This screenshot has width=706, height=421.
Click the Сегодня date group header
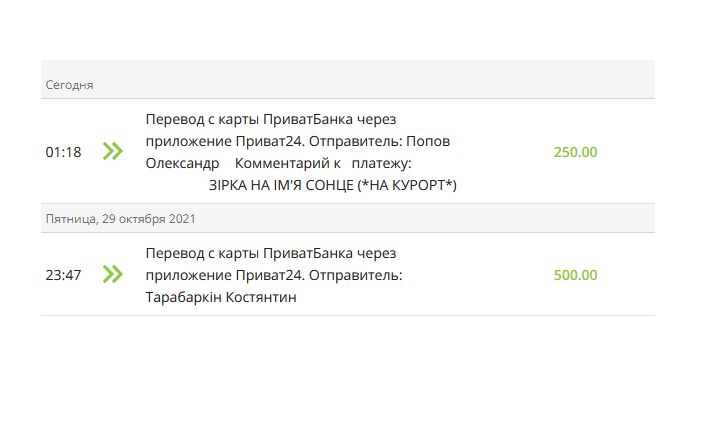pyautogui.click(x=69, y=85)
